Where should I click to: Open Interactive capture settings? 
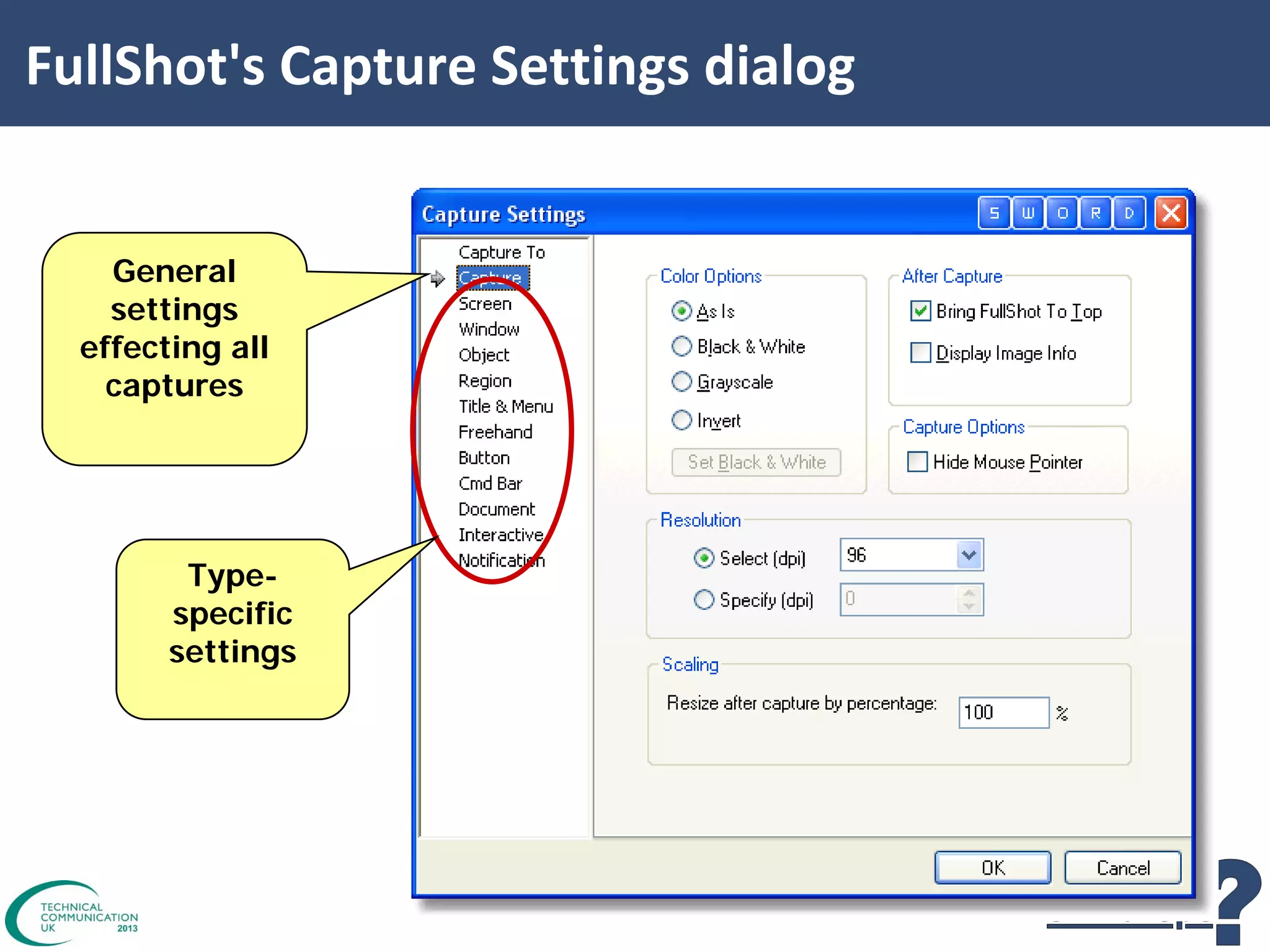tap(501, 535)
